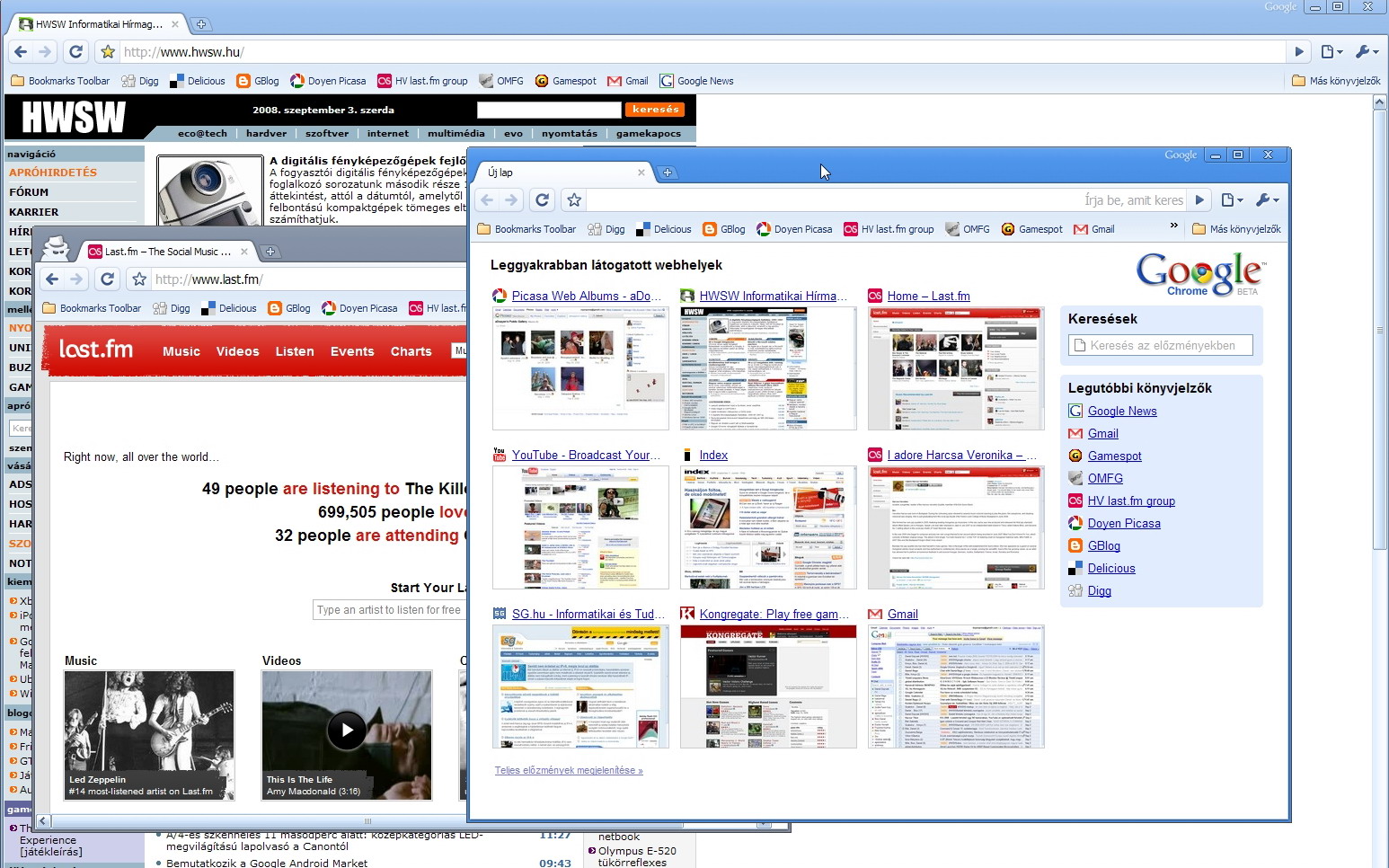
Task: Click HWSW keresés search button
Action: point(655,110)
